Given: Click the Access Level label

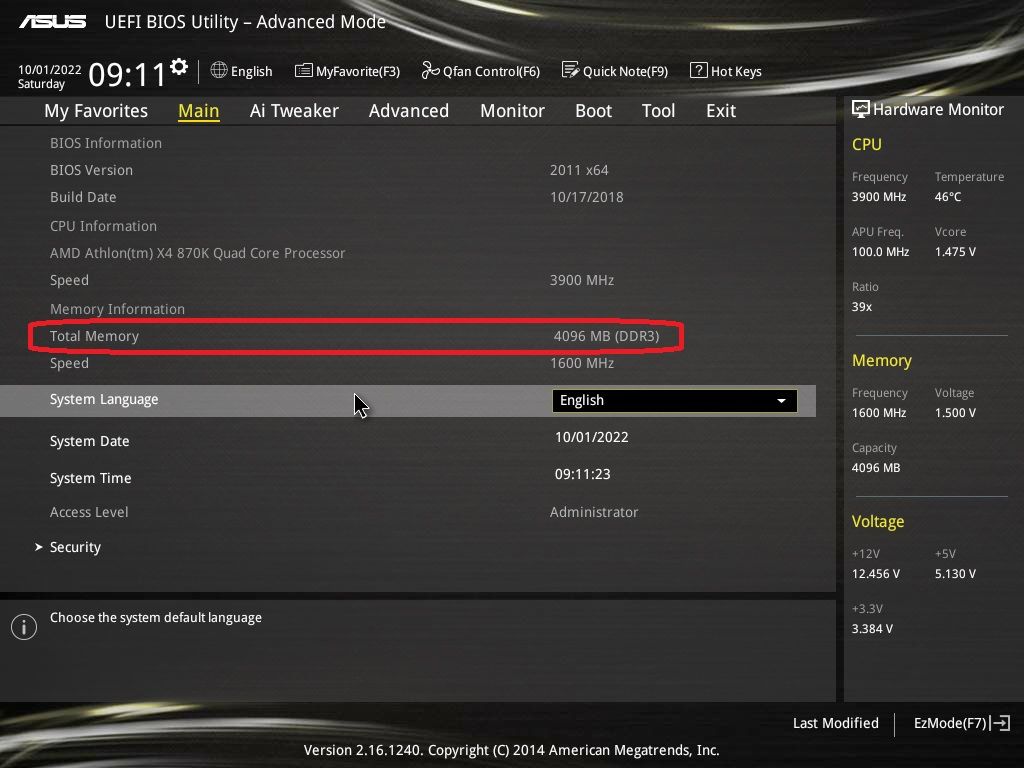Looking at the screenshot, I should click(x=89, y=512).
